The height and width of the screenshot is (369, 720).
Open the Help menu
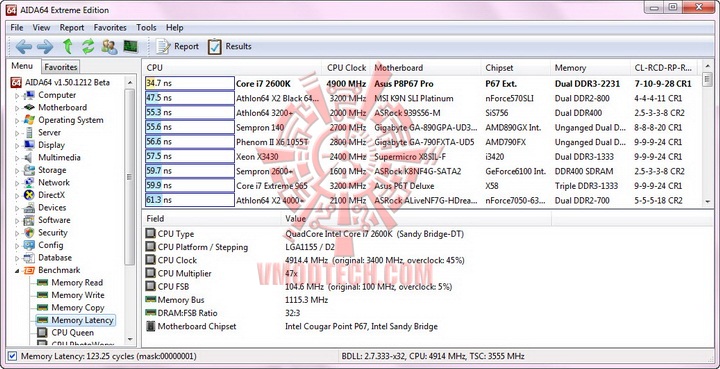click(x=174, y=28)
